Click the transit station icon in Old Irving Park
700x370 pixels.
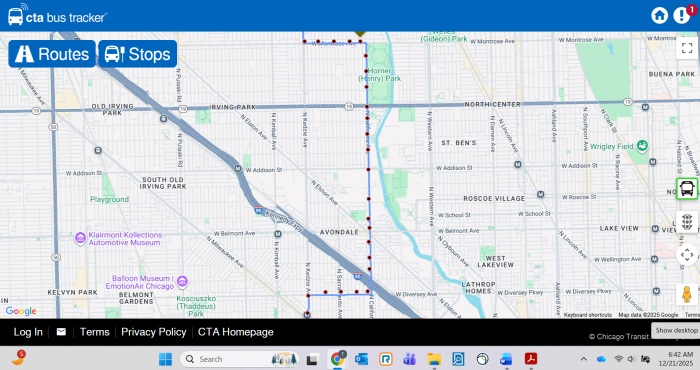[x=163, y=118]
